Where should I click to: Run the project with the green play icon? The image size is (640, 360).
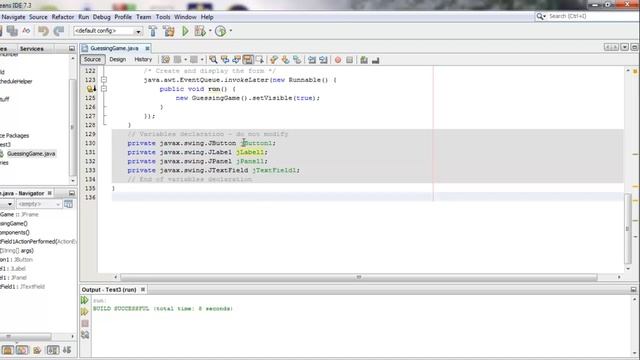coord(185,31)
